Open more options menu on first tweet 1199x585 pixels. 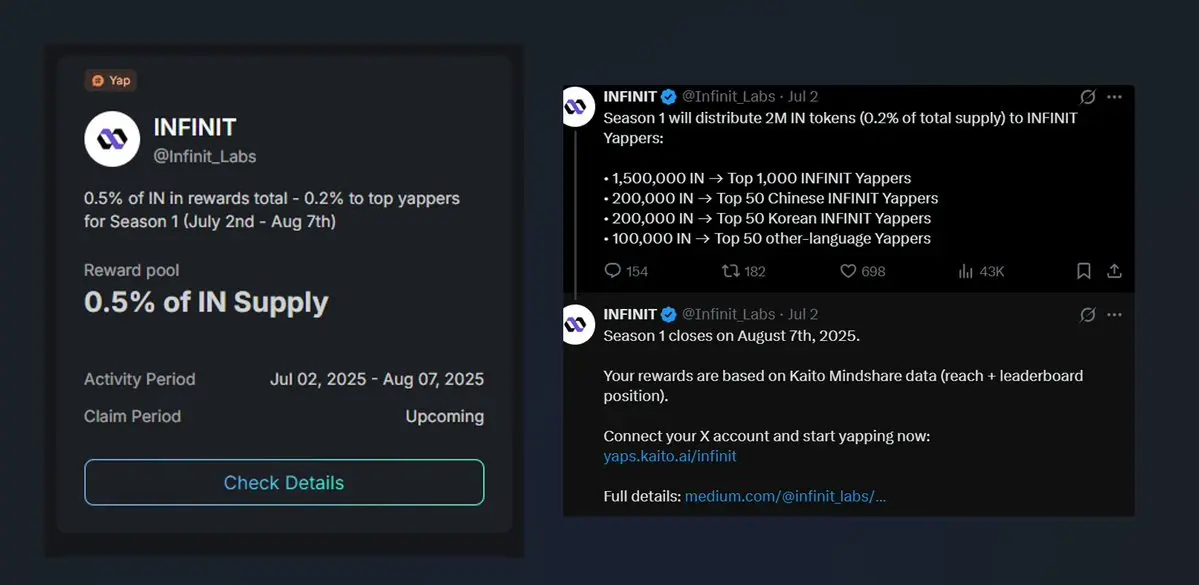(1114, 97)
